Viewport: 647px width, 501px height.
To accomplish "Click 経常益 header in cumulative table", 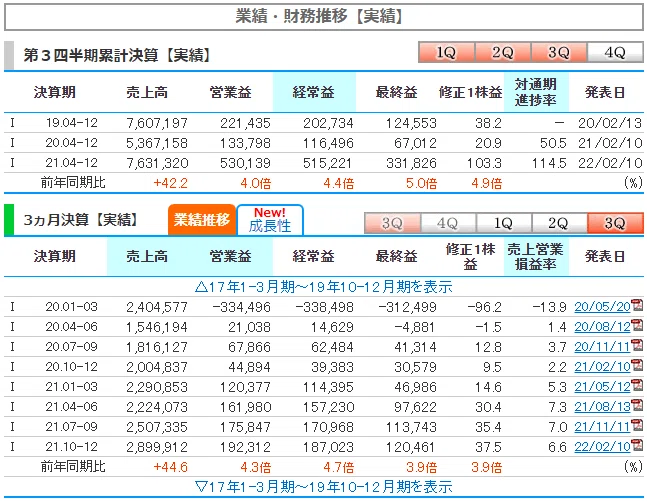I will point(314,92).
